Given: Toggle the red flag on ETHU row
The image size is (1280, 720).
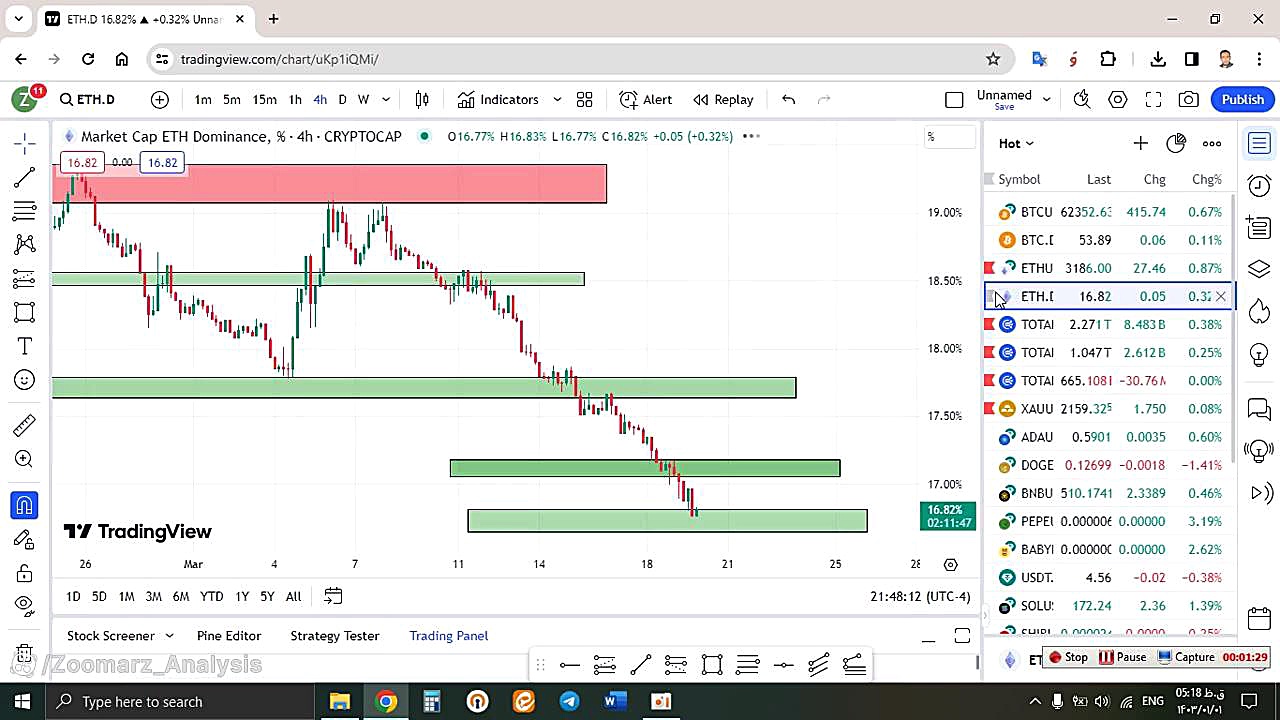Looking at the screenshot, I should [990, 268].
